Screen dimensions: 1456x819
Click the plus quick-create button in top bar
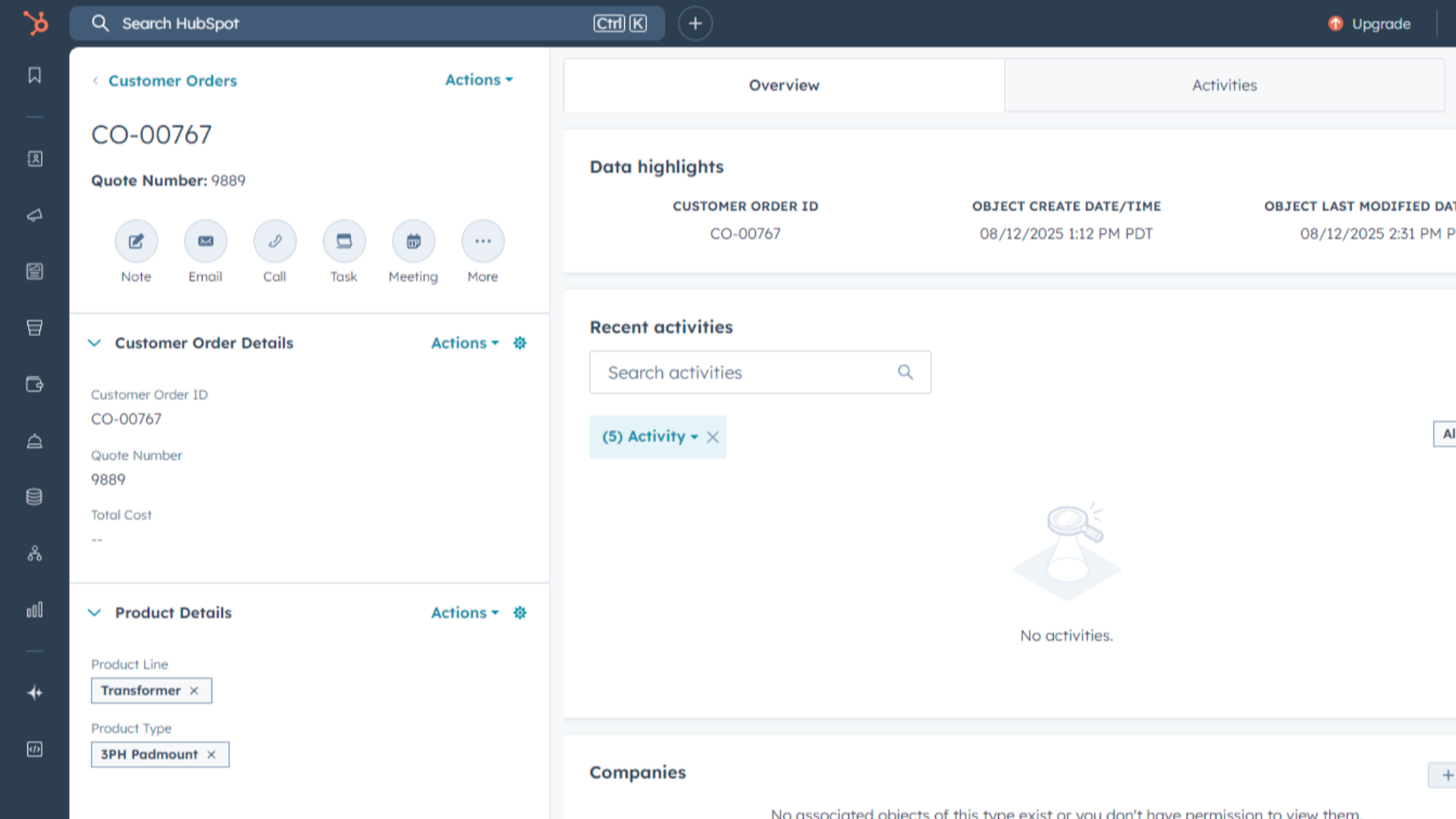[695, 24]
